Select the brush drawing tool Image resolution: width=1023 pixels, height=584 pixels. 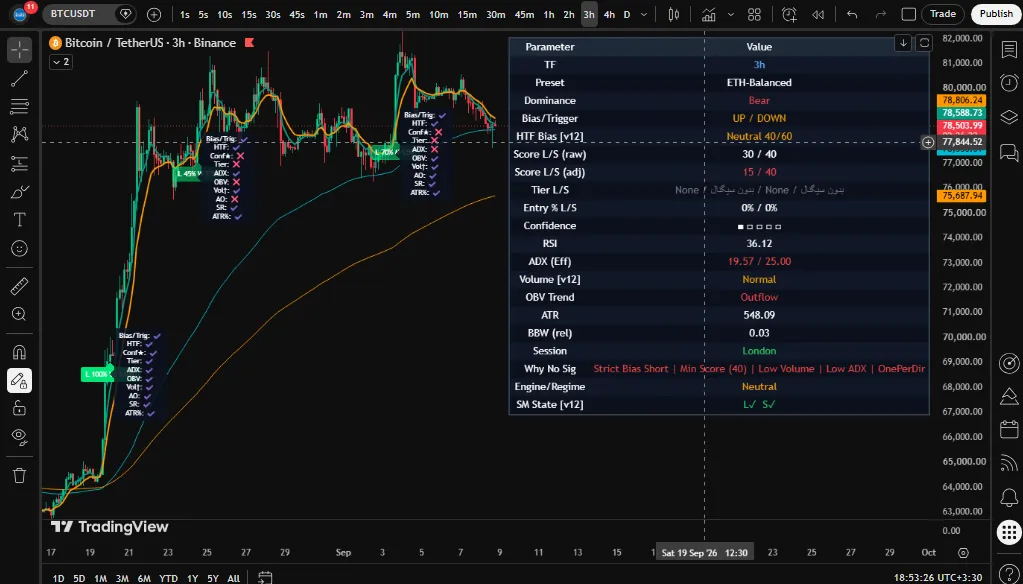pos(20,192)
